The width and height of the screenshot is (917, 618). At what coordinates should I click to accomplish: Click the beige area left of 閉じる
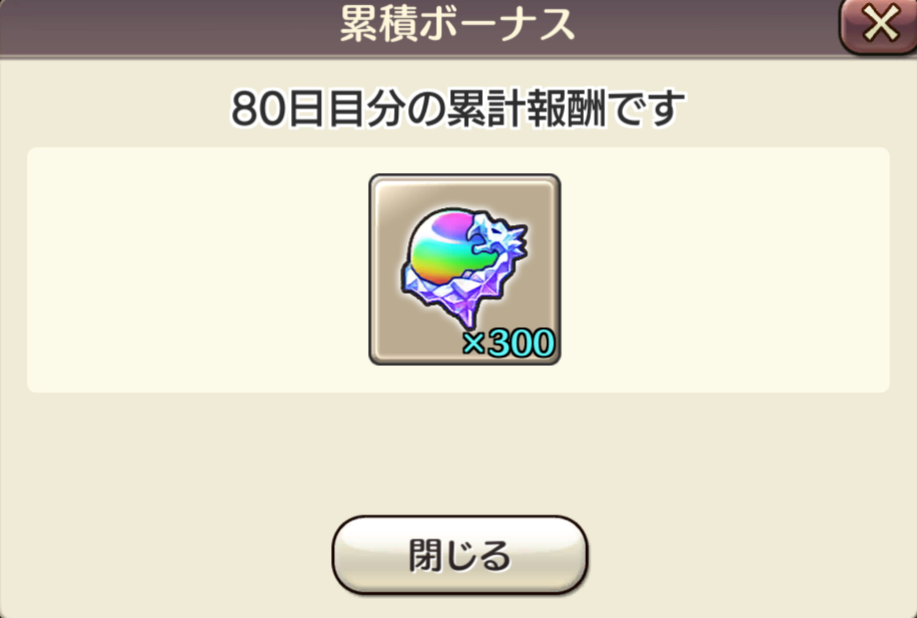point(166,555)
